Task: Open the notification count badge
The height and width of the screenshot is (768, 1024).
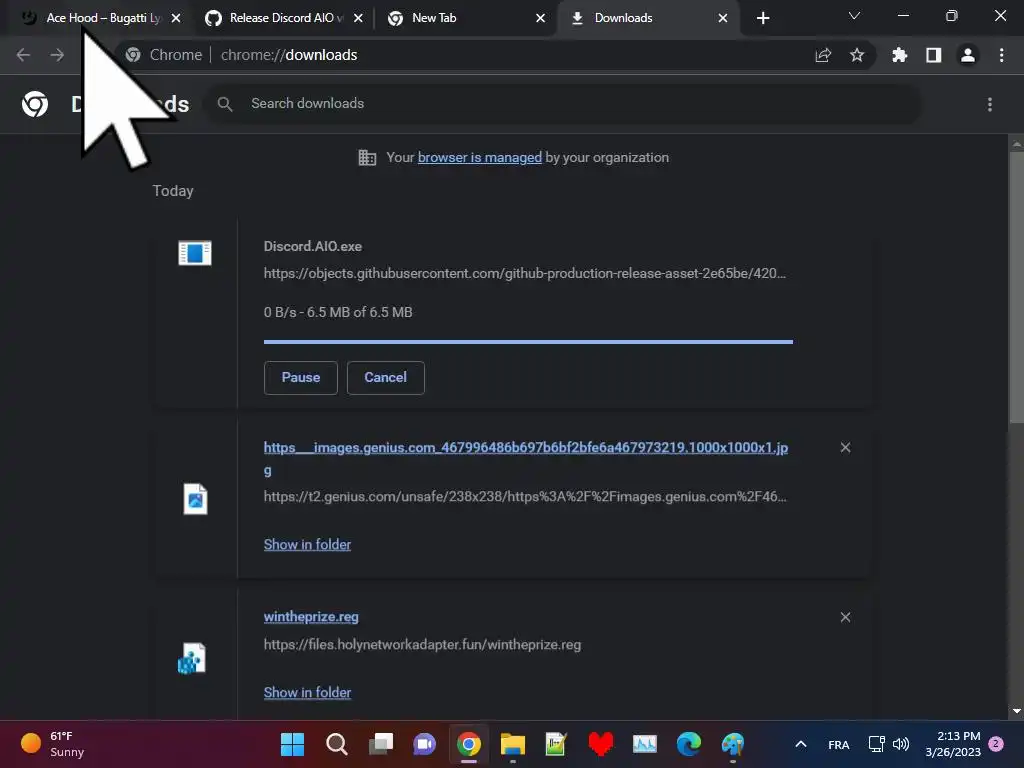Action: (996, 743)
